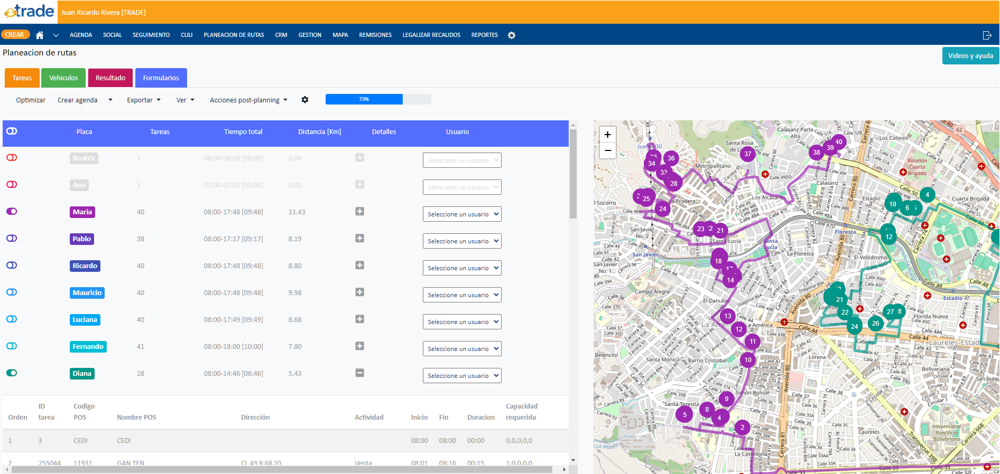Collapse details minus icon for Diana
1000x474 pixels.
[x=360, y=373]
